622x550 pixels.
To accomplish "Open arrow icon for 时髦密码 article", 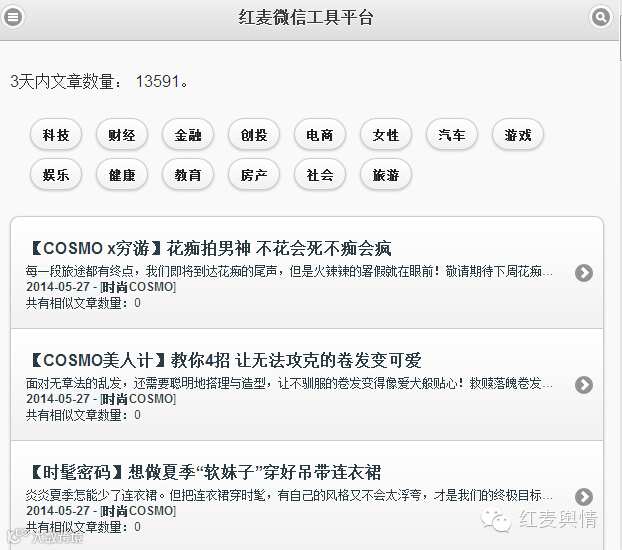I will (584, 497).
